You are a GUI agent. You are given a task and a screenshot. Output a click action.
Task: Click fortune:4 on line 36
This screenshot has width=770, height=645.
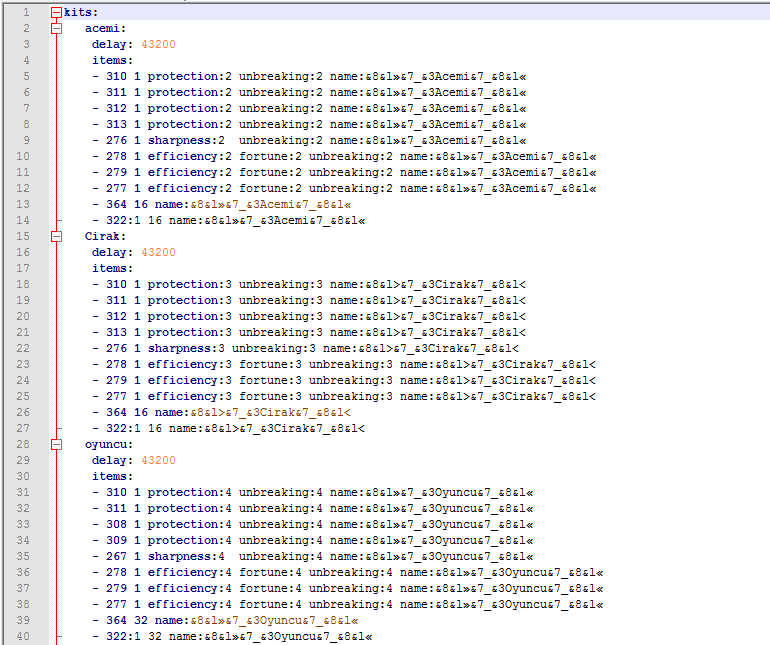[271, 572]
